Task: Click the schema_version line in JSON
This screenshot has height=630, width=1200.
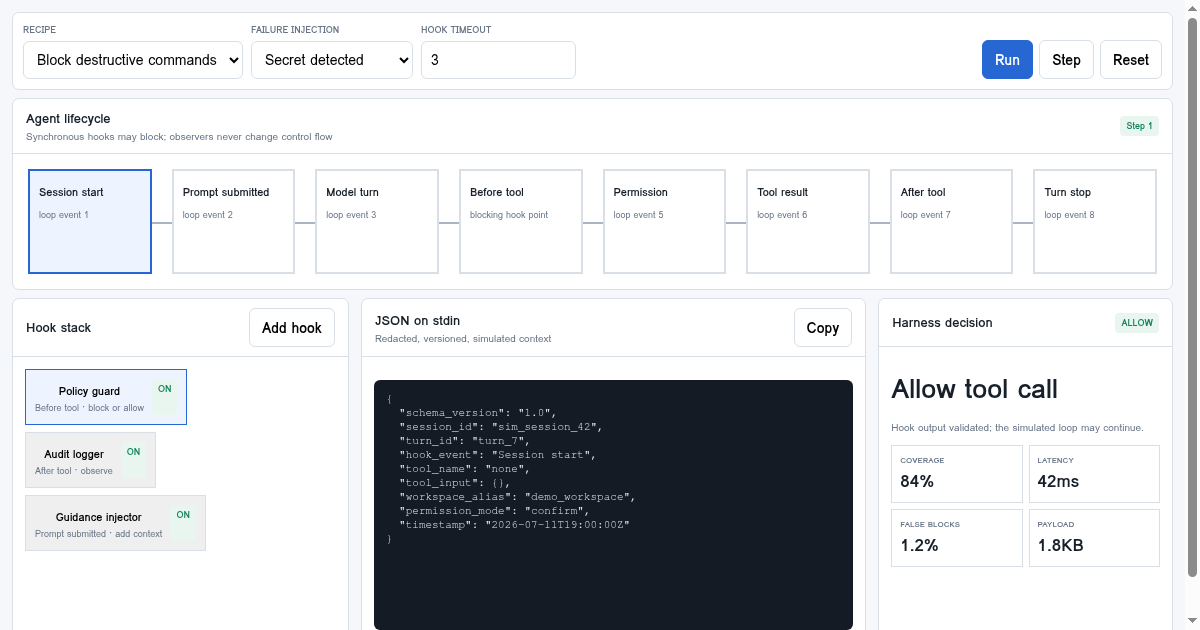Action: point(477,412)
